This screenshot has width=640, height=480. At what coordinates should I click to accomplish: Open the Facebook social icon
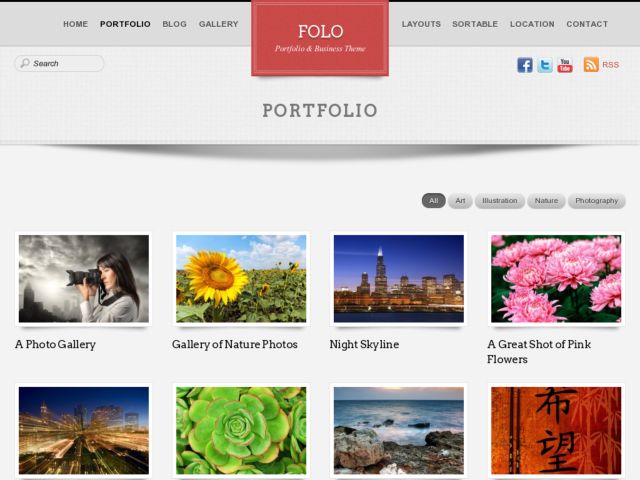[x=525, y=65]
